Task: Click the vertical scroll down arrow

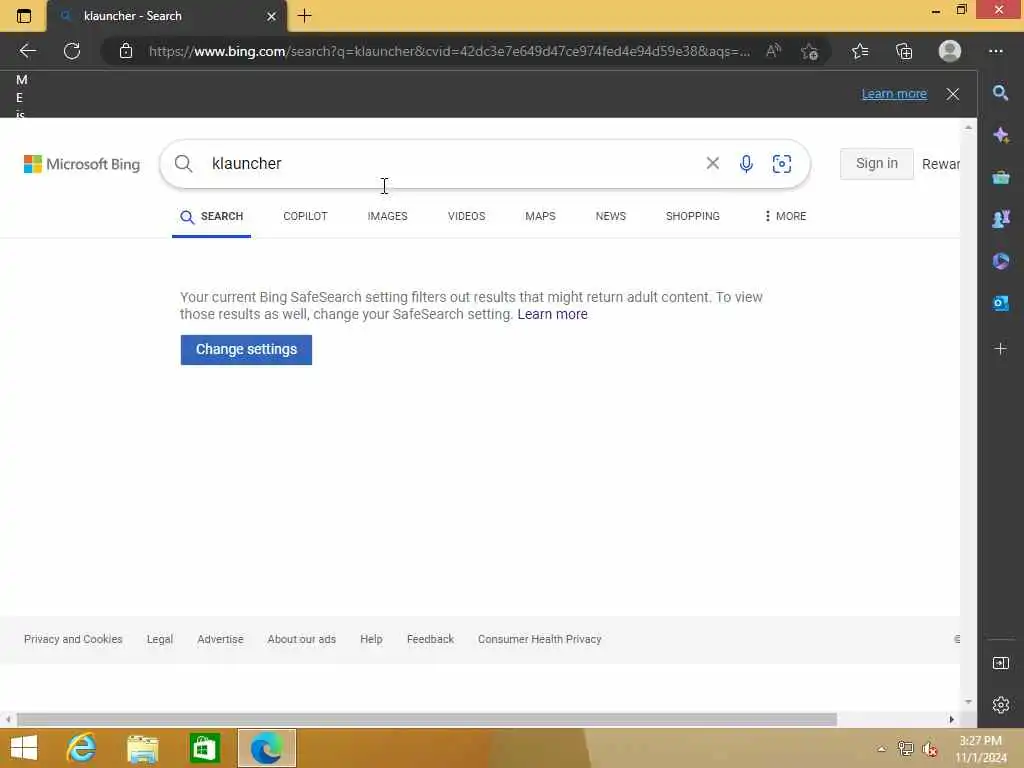Action: (968, 702)
